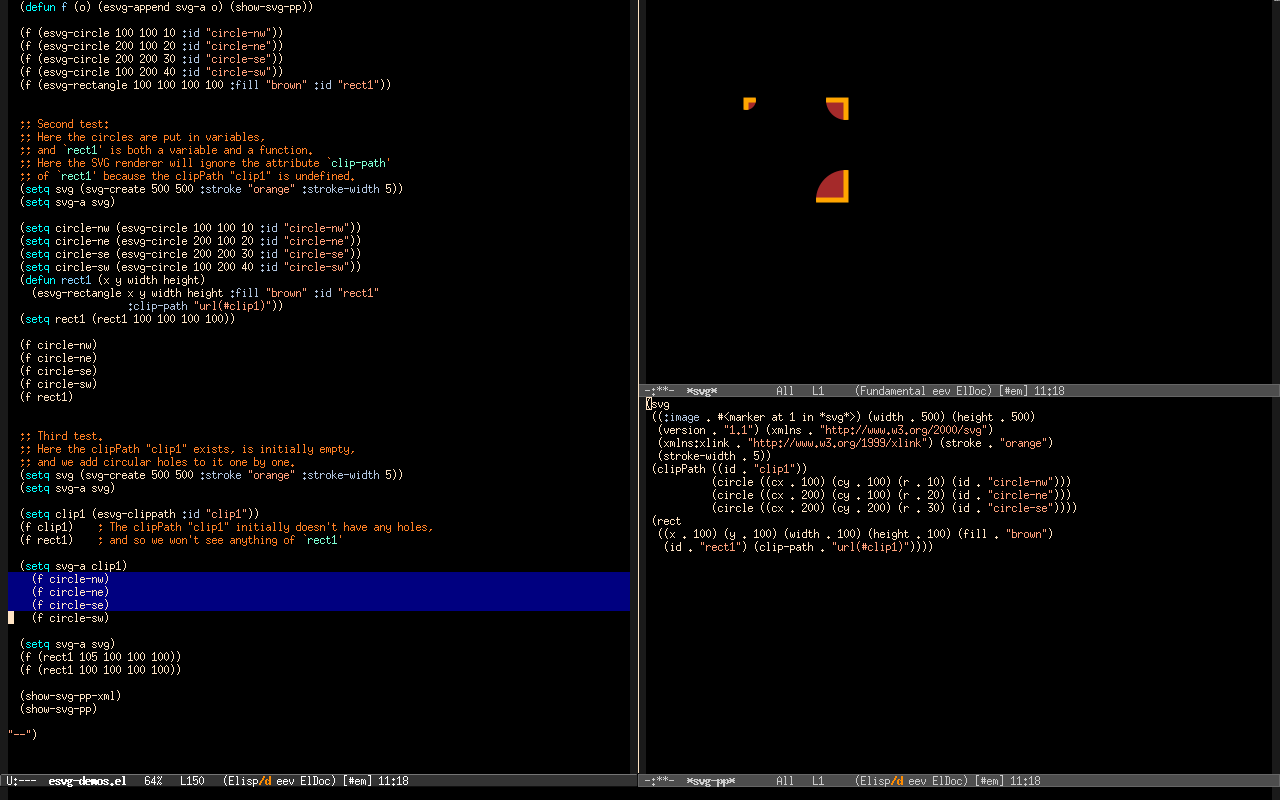This screenshot has width=1280, height=800.
Task: Click the (setq clip1 (esvg-clippath ...)) line
Action: (x=139, y=514)
